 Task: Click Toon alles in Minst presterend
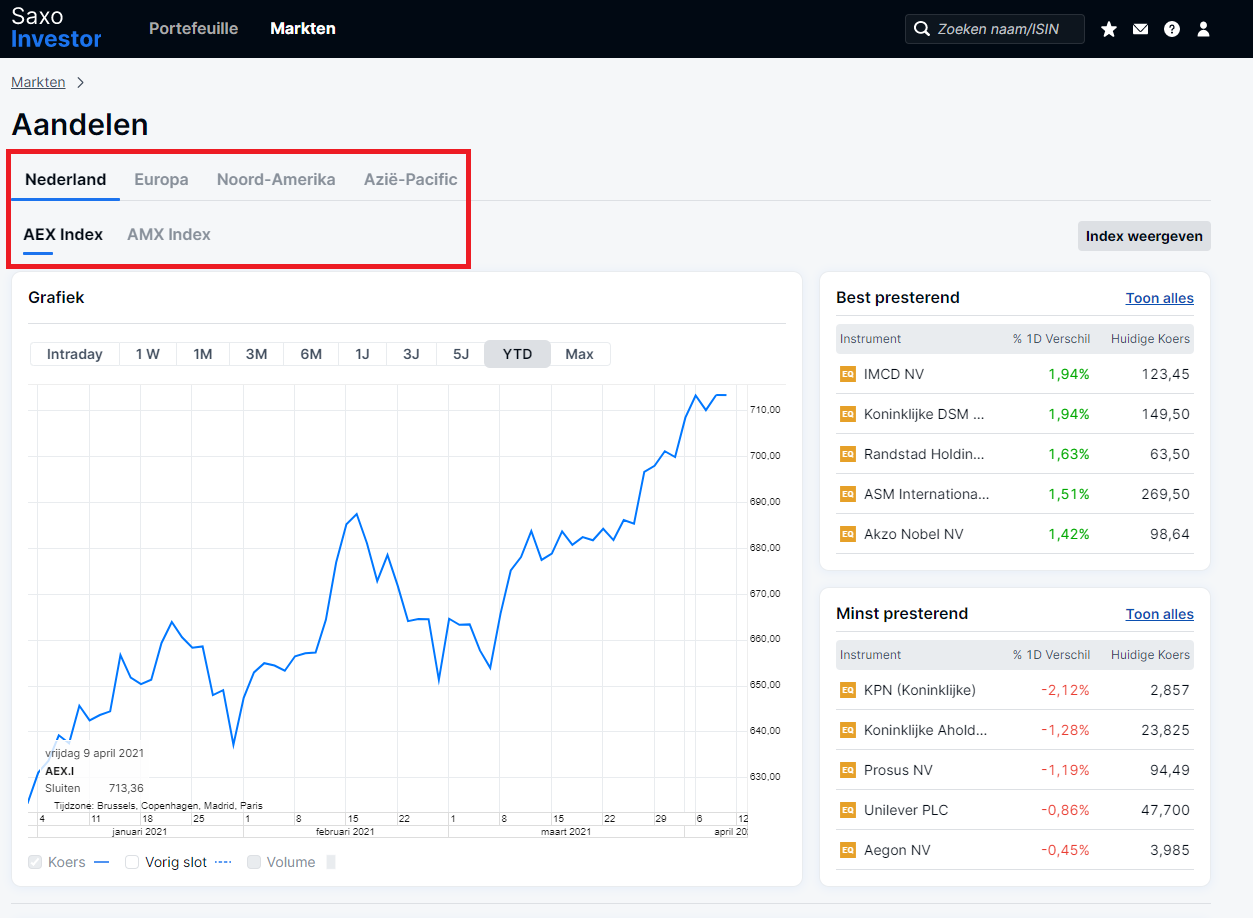(x=1160, y=614)
